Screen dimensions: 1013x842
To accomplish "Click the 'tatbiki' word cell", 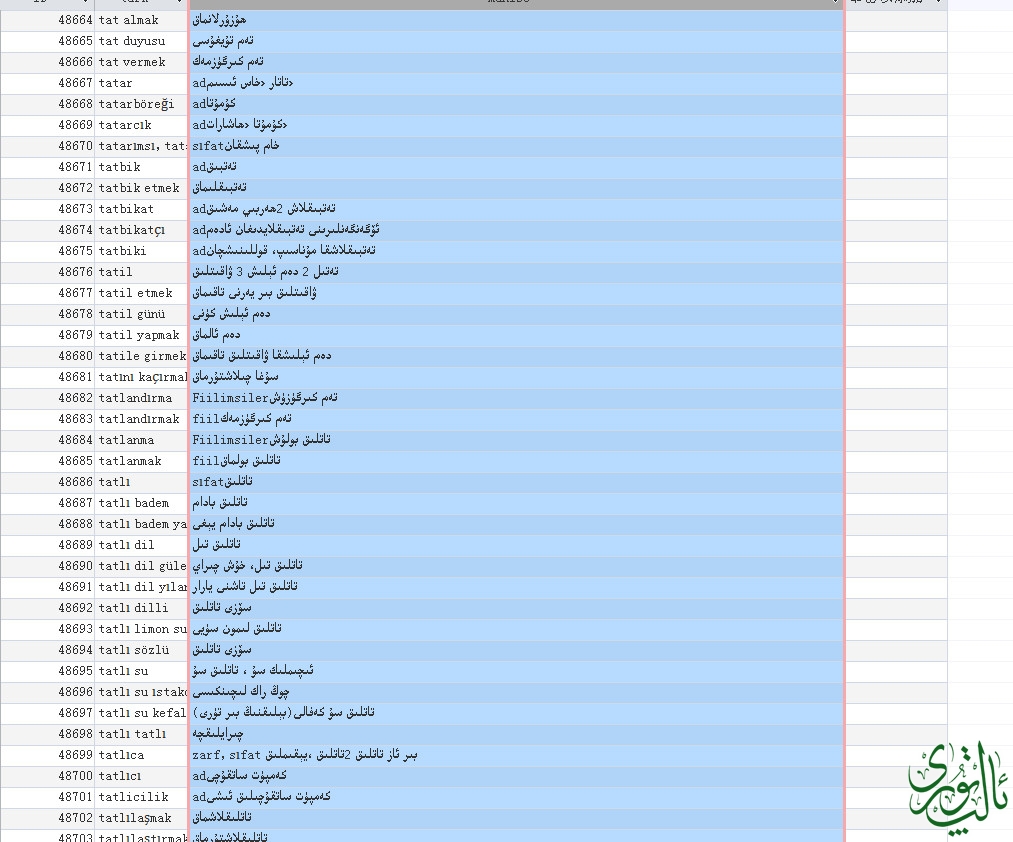I will [141, 251].
